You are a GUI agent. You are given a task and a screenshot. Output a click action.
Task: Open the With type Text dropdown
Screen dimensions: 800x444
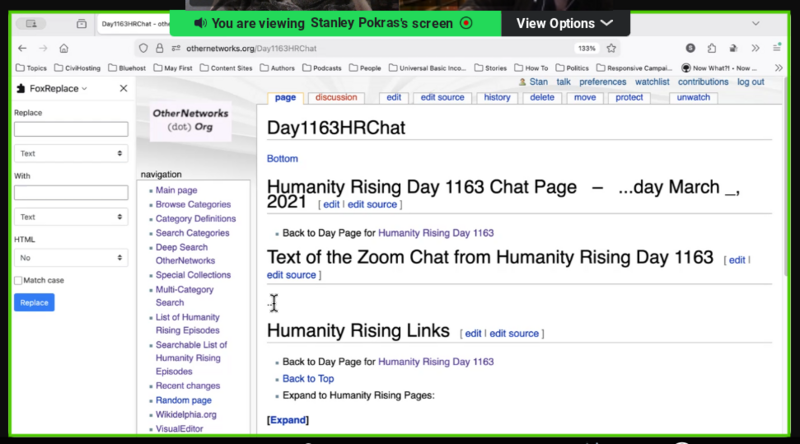pyautogui.click(x=71, y=217)
